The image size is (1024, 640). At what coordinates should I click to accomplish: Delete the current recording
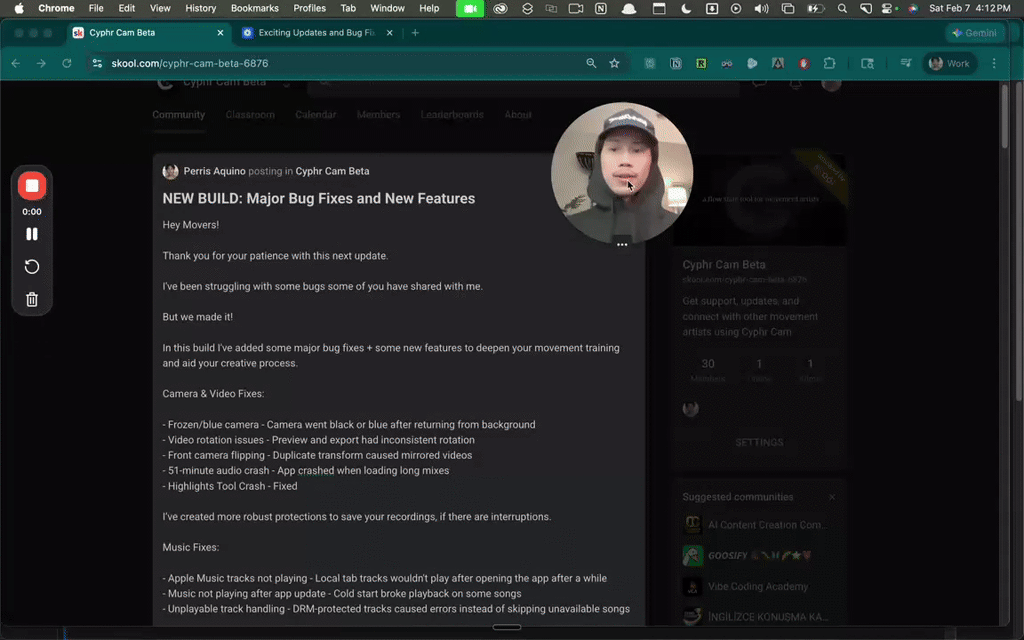[31, 298]
